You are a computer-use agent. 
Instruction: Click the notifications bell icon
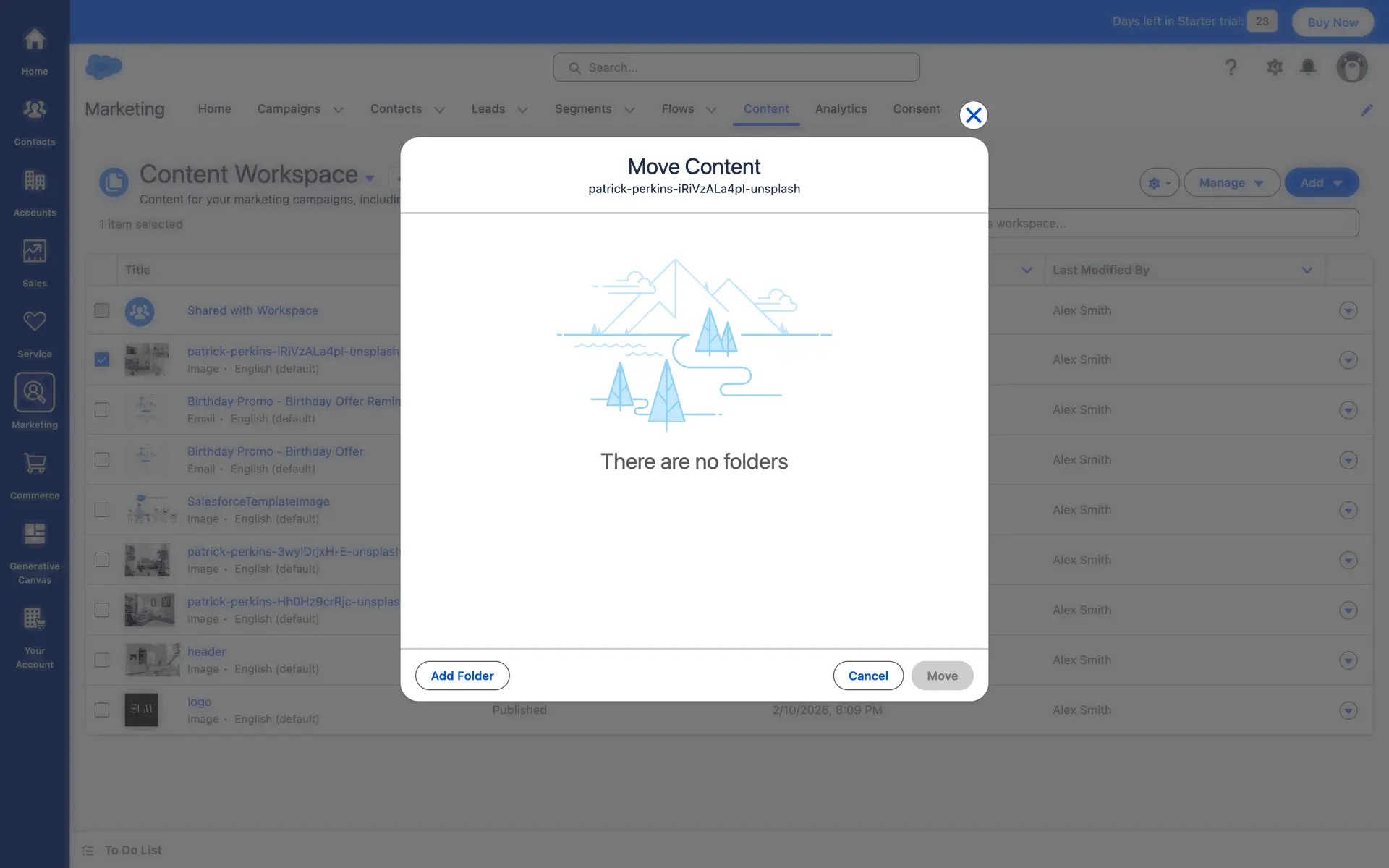[1307, 67]
